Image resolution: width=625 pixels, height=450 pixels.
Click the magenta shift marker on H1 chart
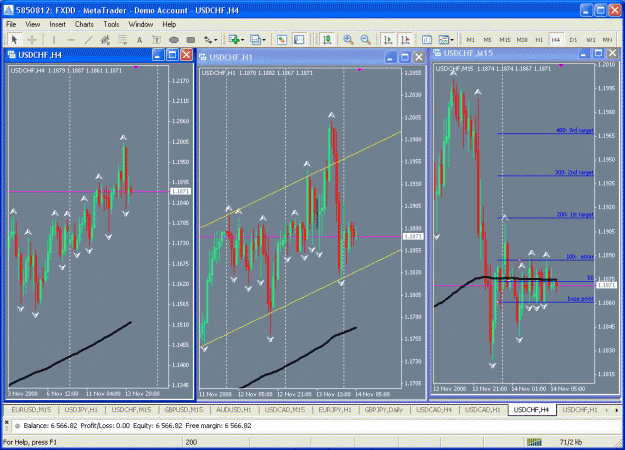coord(360,70)
